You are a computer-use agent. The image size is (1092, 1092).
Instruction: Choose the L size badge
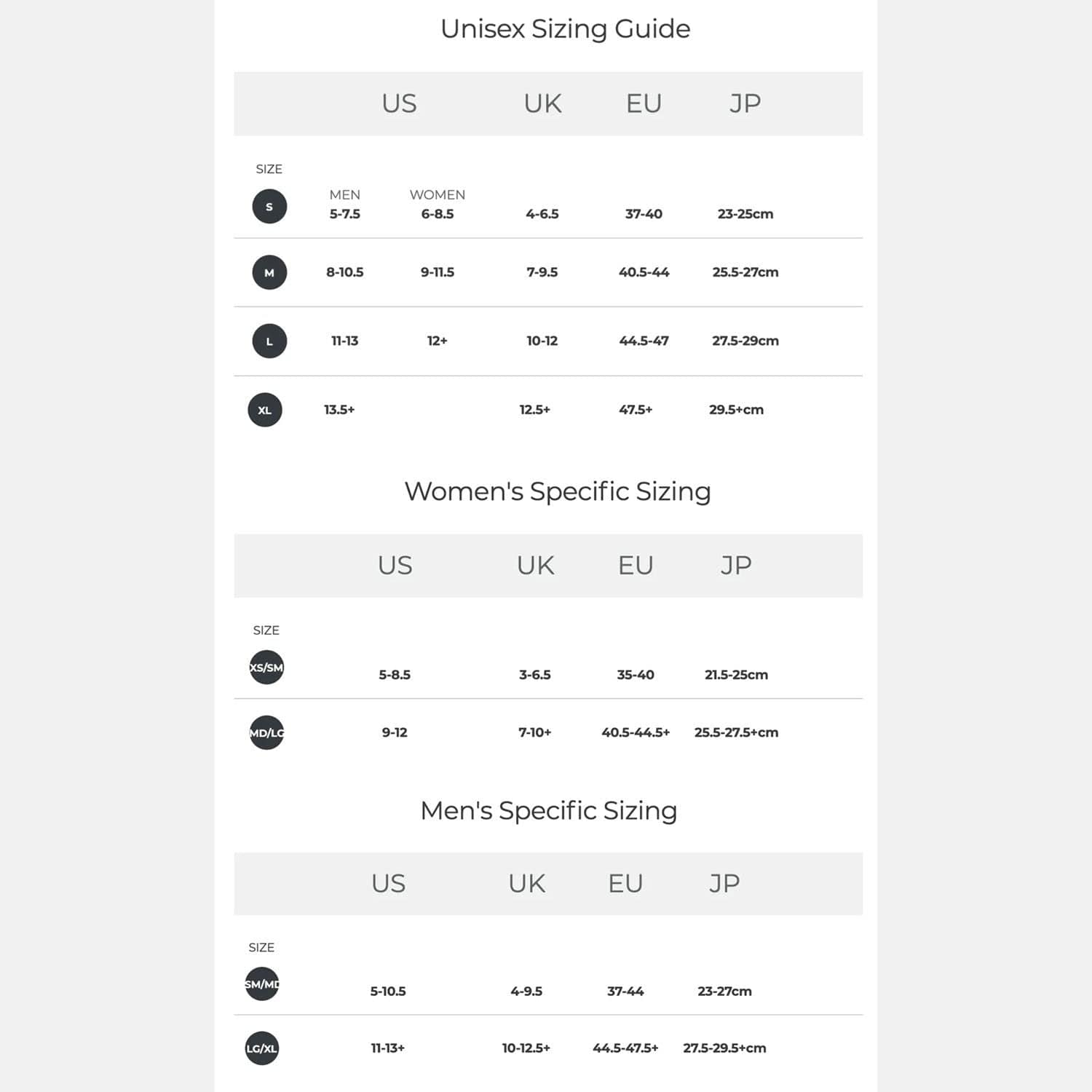269,341
